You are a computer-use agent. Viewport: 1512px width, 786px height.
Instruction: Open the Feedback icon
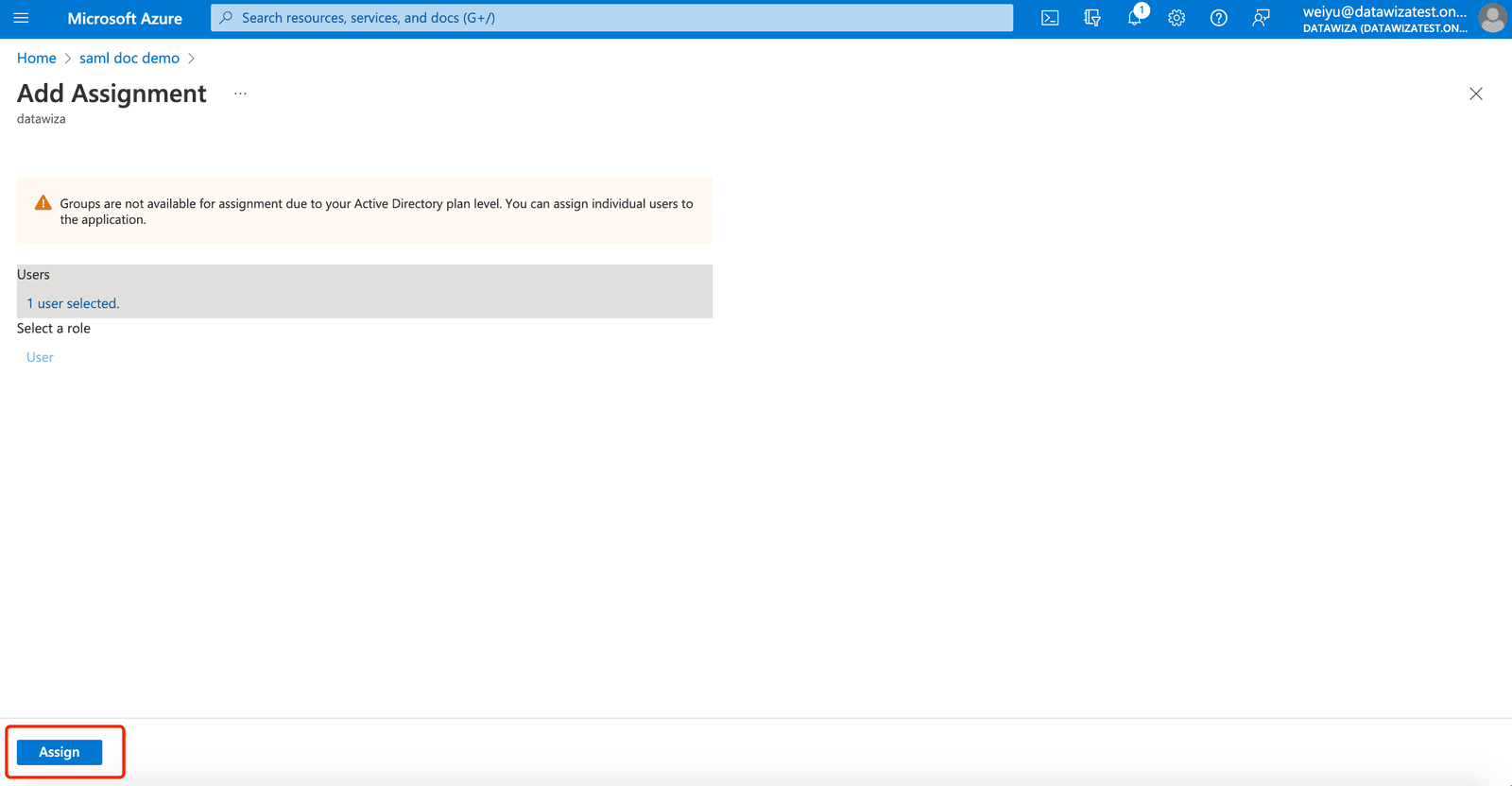coord(1261,18)
